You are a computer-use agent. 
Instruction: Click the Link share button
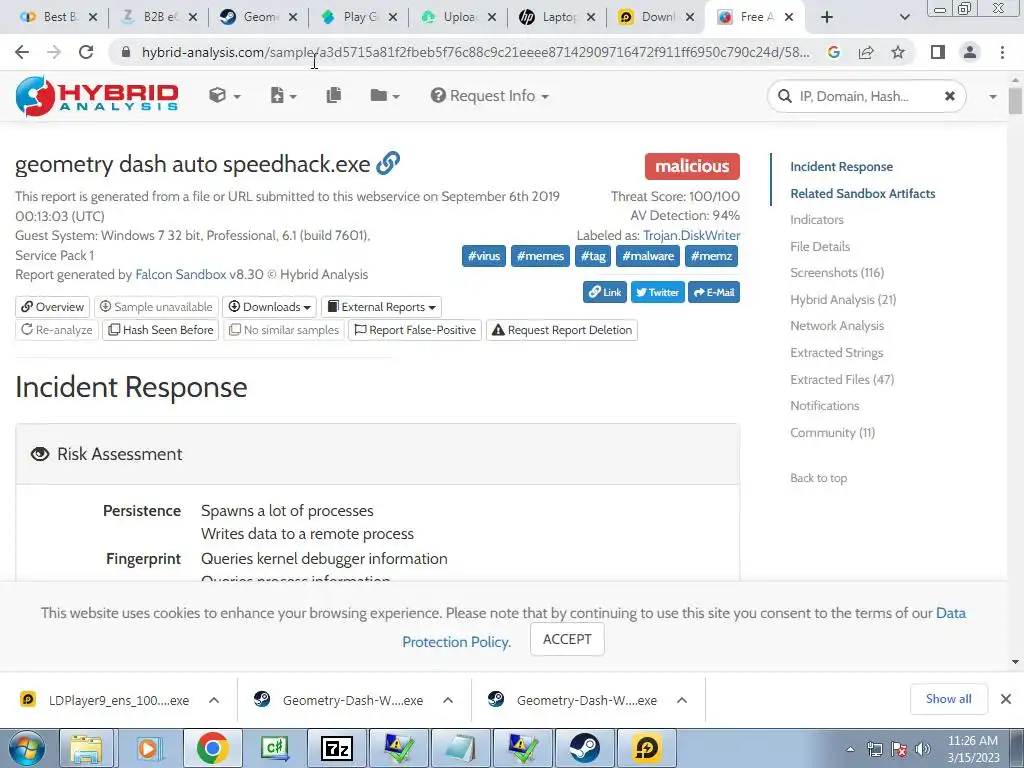pyautogui.click(x=605, y=293)
